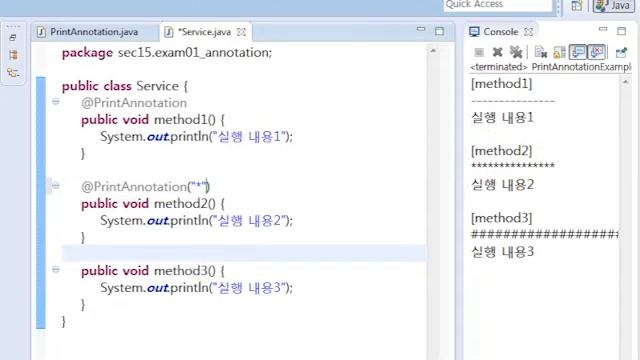640x360 pixels.
Task: Clear the Console output
Action: click(540, 52)
